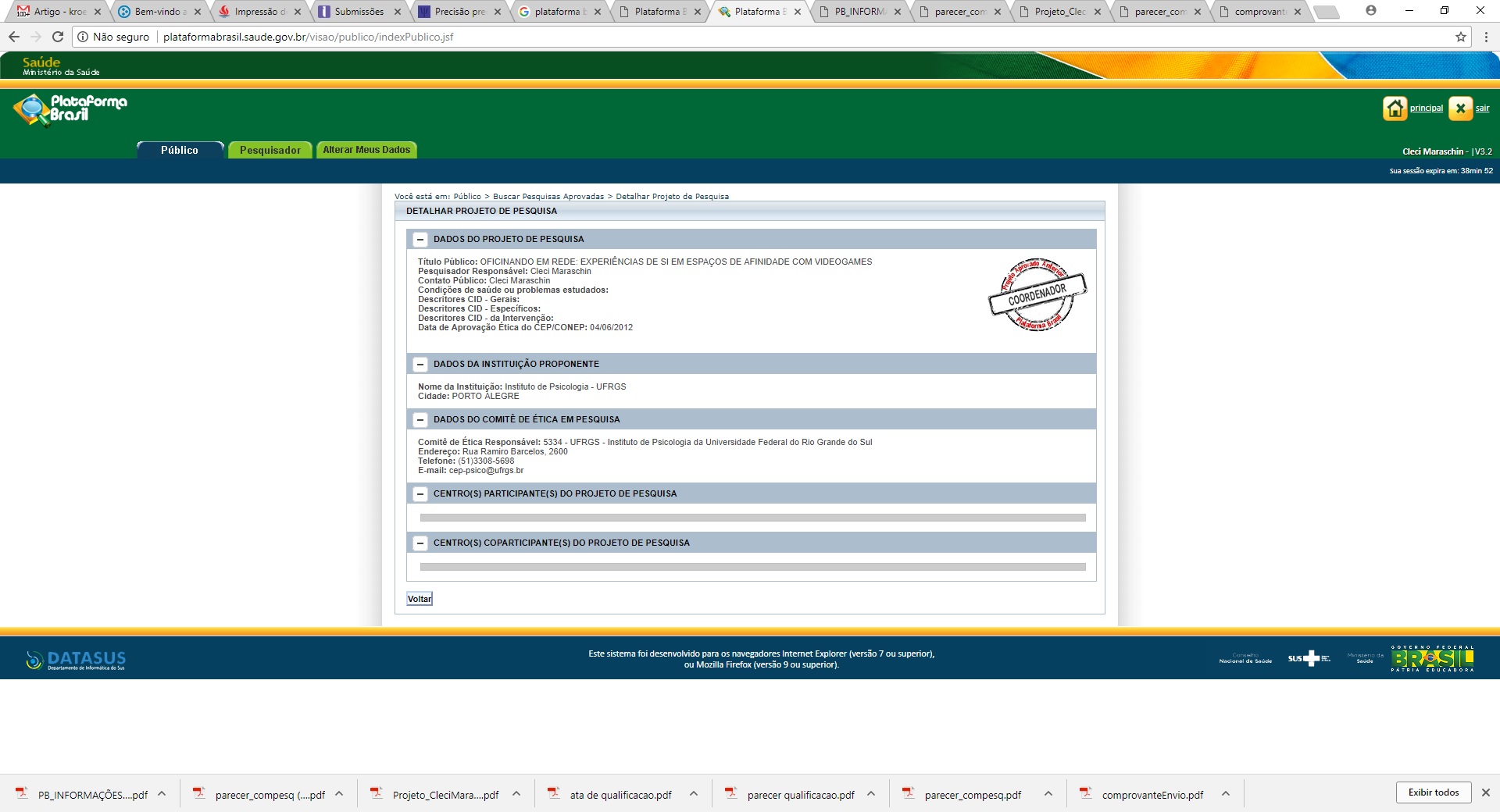The width and height of the screenshot is (1500, 812).
Task: Click the Voltar button
Action: point(420,599)
